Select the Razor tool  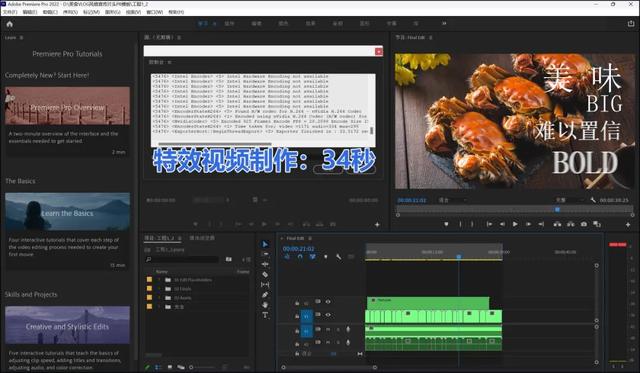(265, 275)
